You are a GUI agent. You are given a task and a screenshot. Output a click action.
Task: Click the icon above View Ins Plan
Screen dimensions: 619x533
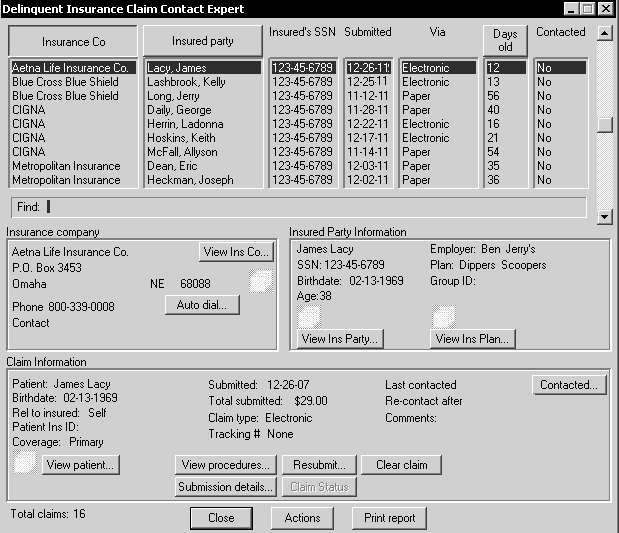pos(444,317)
